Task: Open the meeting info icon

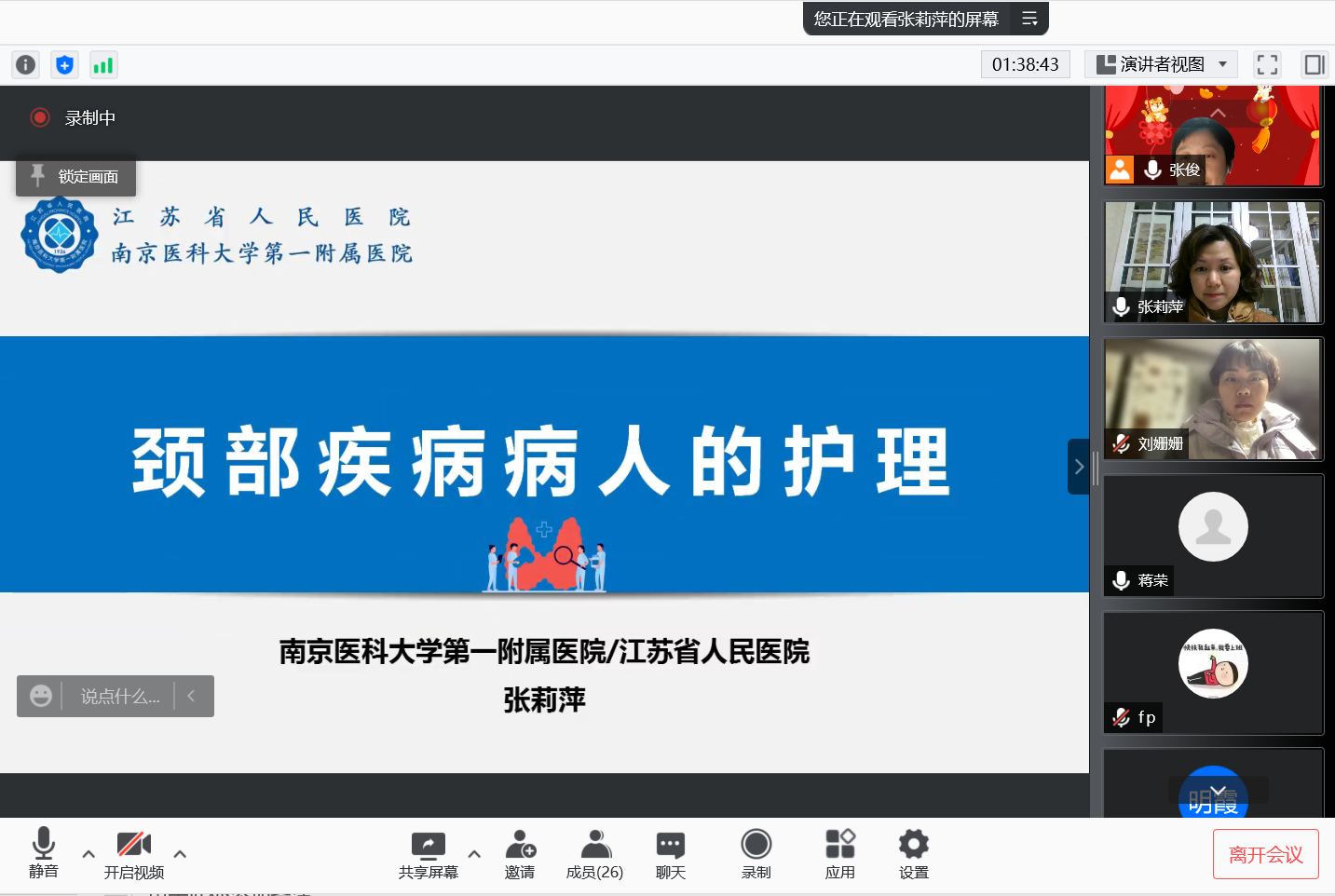Action: click(x=26, y=64)
